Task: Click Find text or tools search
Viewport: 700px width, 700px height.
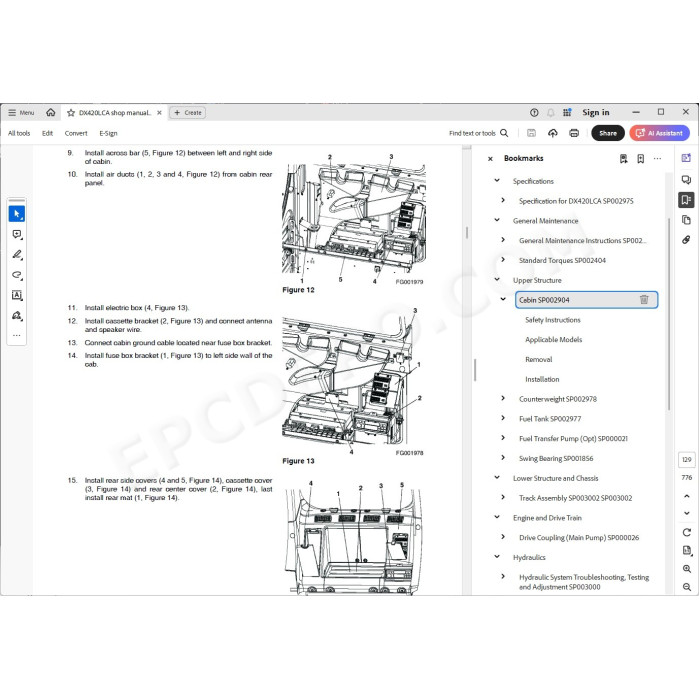Action: [479, 133]
